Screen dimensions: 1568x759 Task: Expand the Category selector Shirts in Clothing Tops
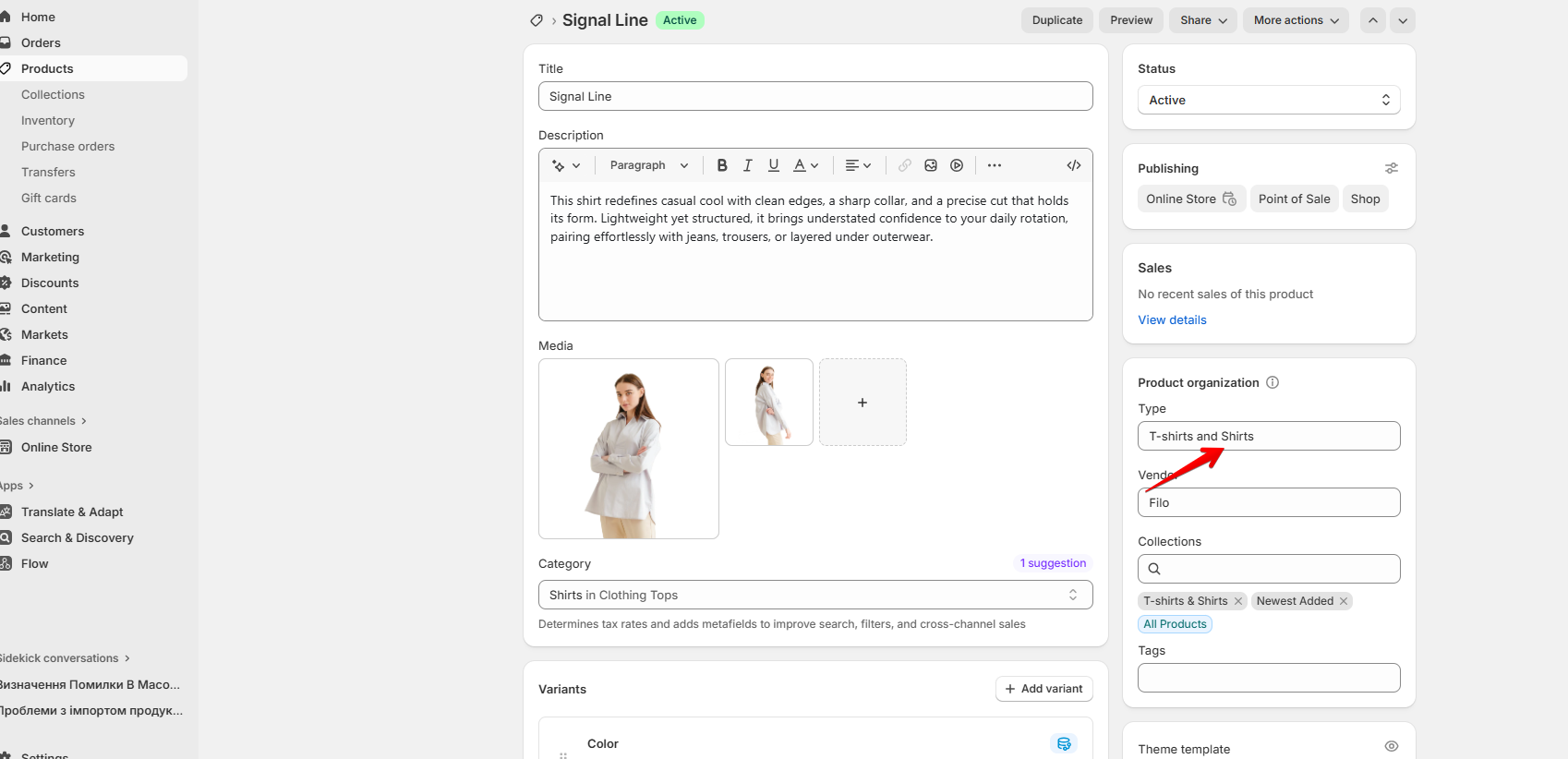(814, 595)
